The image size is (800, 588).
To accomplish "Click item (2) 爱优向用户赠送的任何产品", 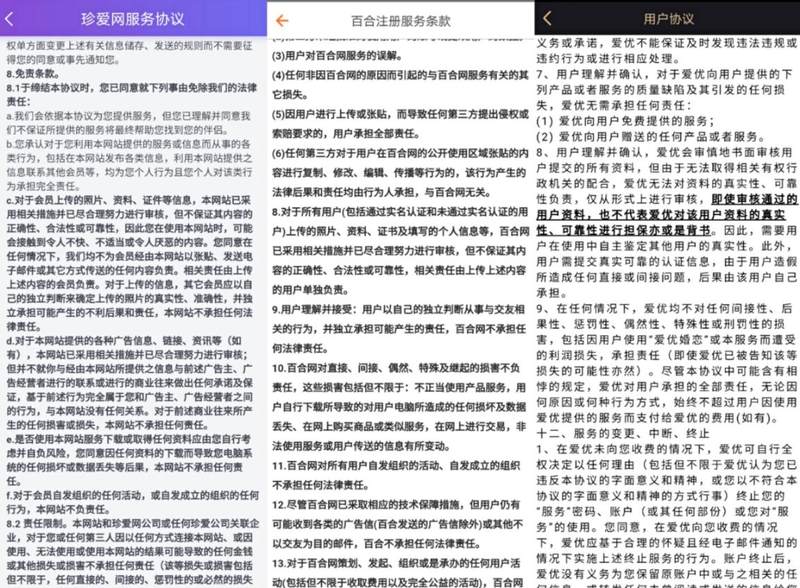I will (651, 136).
